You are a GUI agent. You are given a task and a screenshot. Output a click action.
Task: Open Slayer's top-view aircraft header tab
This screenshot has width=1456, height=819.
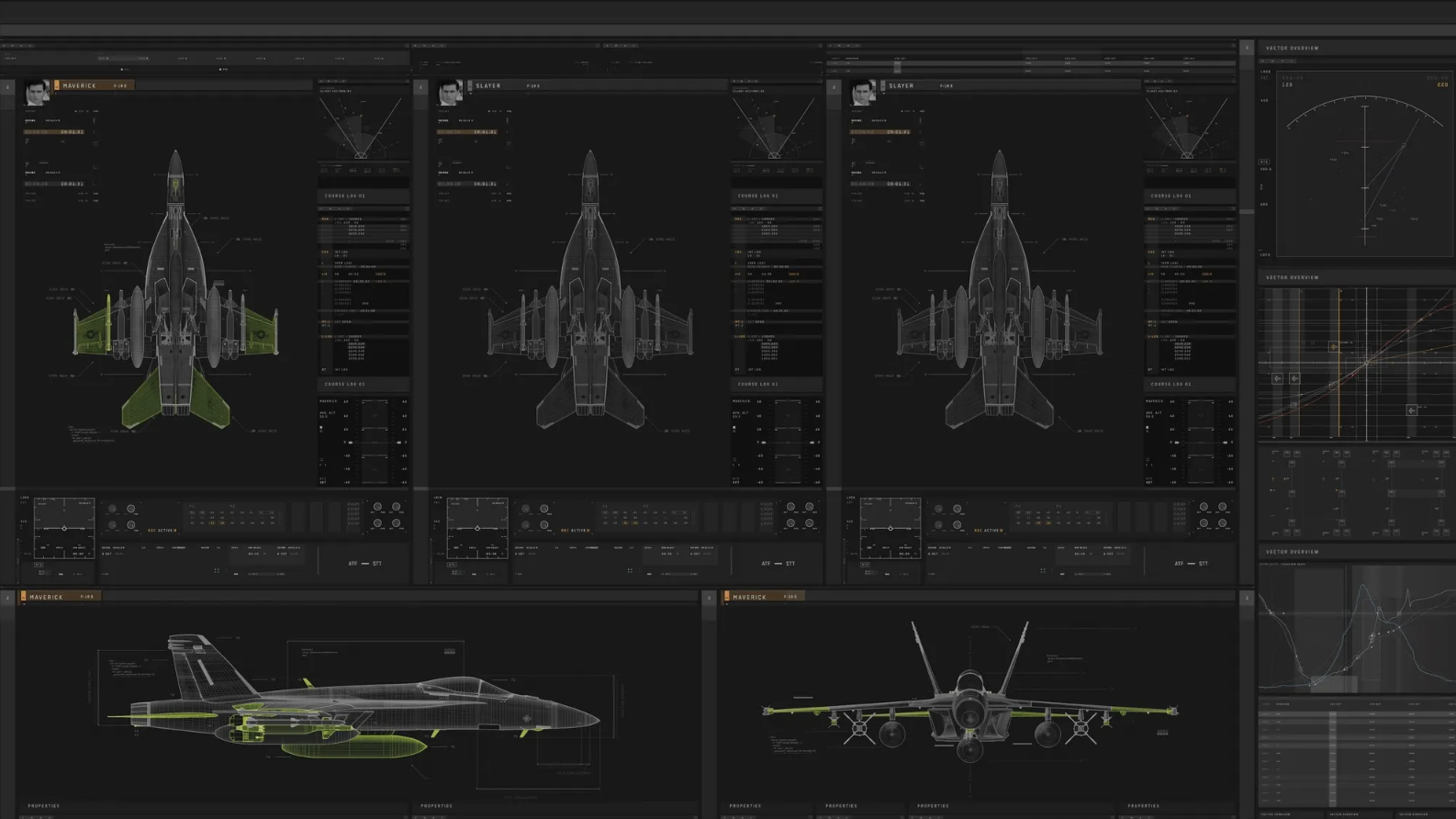click(x=507, y=85)
